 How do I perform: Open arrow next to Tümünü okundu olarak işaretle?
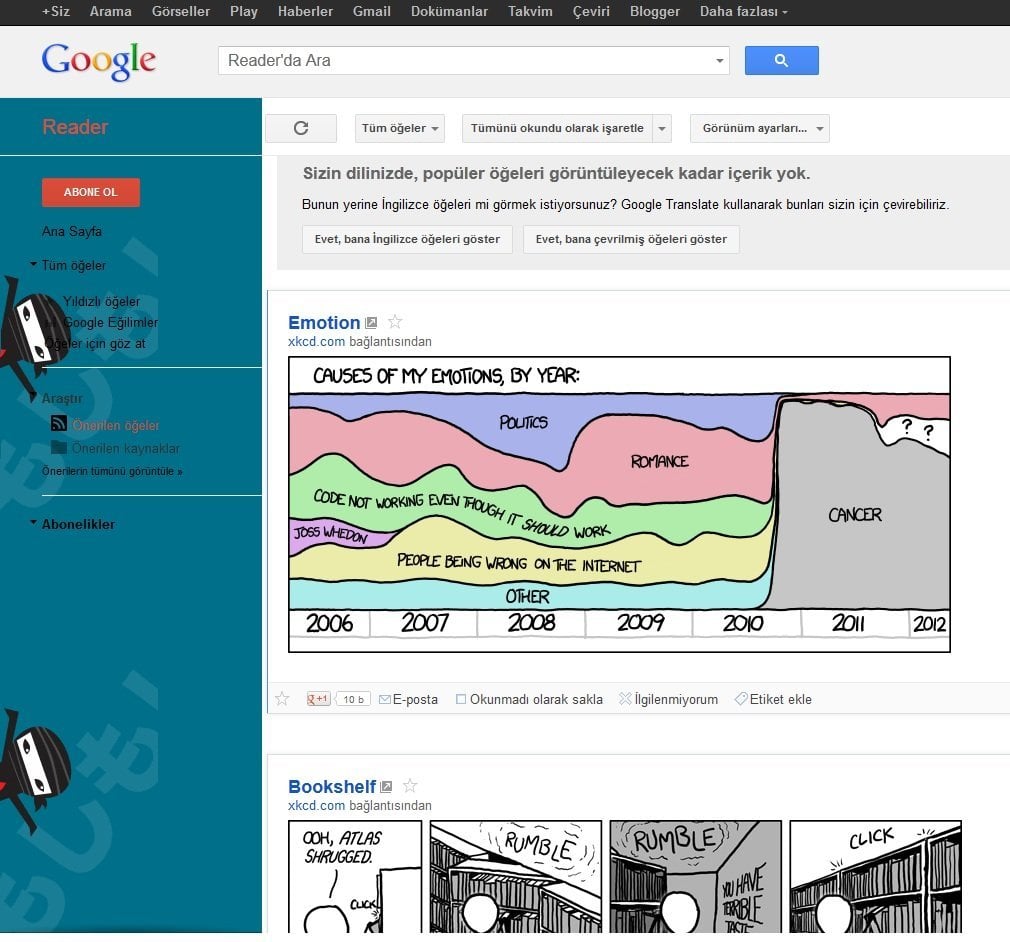point(662,128)
